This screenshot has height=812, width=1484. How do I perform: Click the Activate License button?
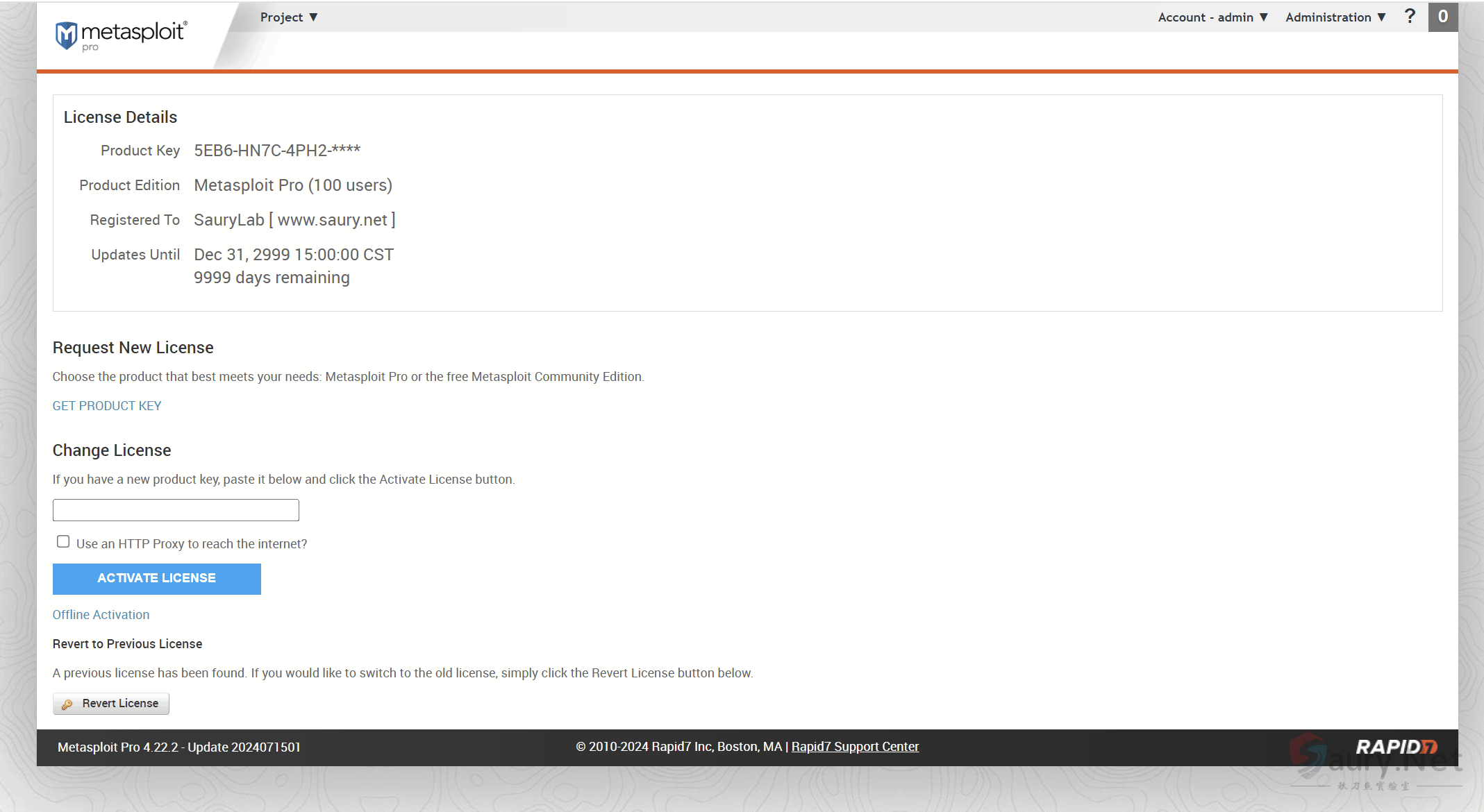tap(157, 579)
